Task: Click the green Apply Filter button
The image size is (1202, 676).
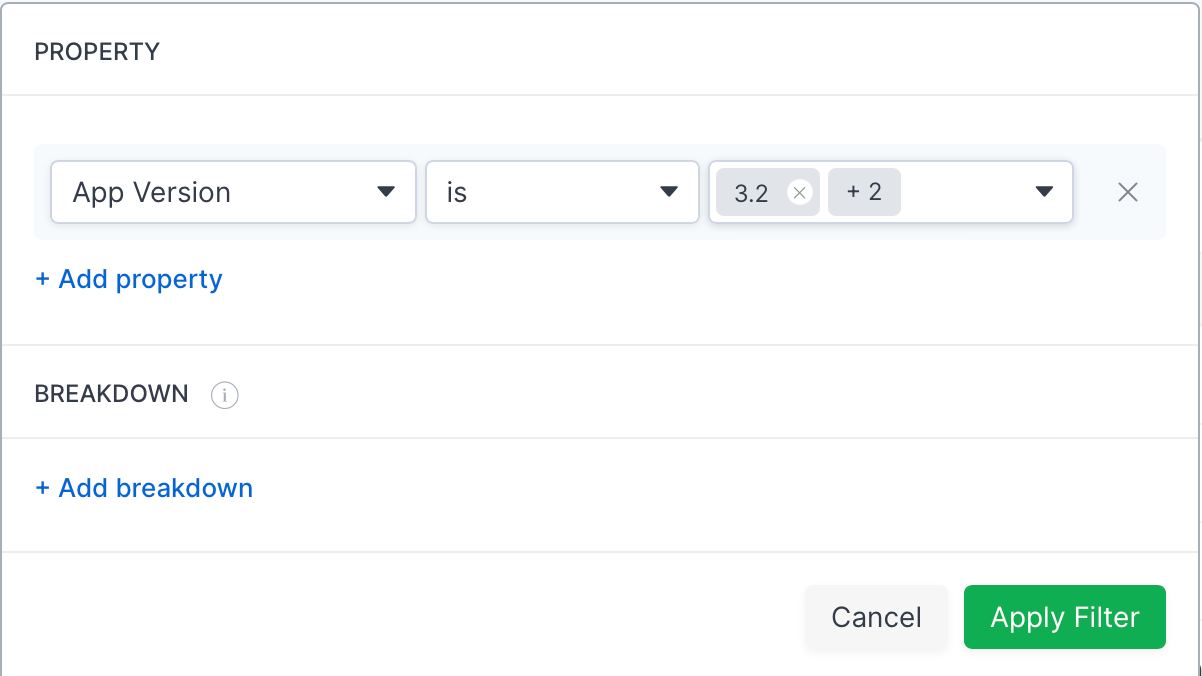Action: [1065, 617]
